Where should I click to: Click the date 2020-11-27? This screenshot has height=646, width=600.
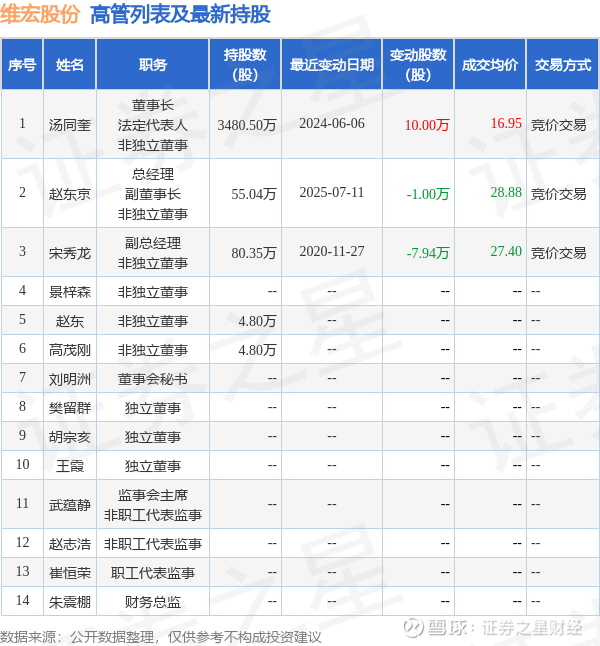pos(332,251)
